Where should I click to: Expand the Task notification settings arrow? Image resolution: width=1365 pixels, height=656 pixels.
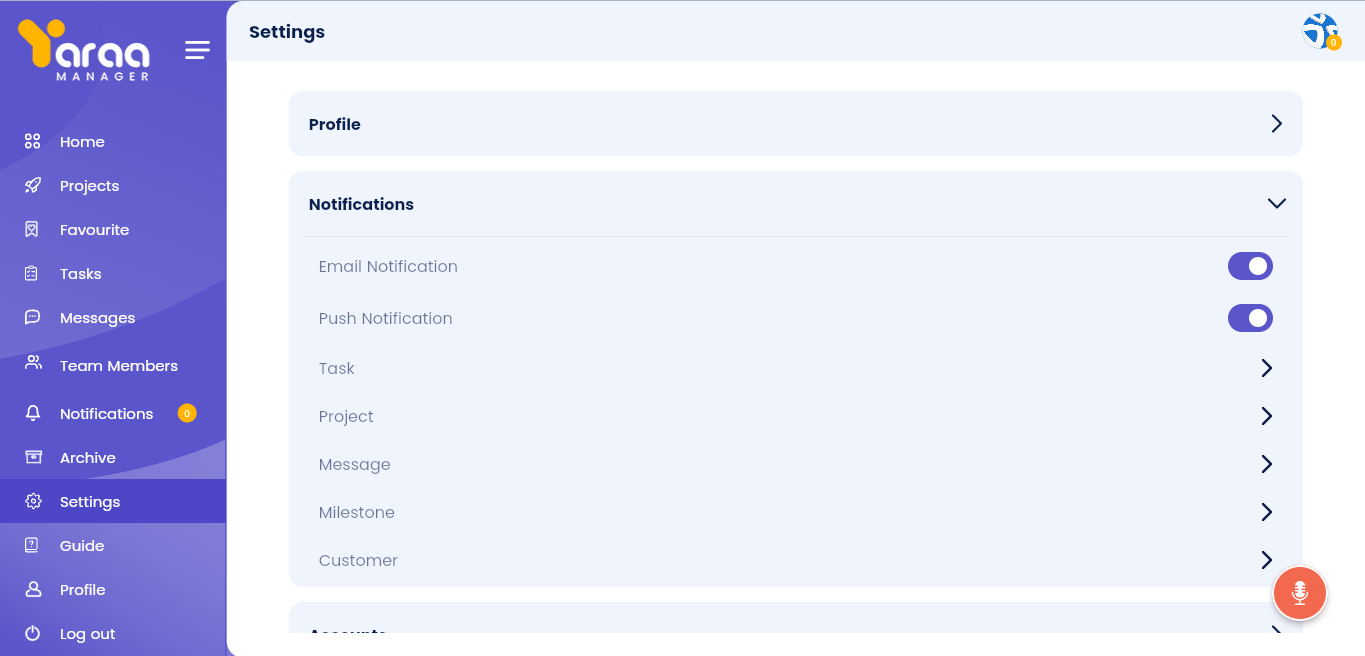coord(1266,368)
